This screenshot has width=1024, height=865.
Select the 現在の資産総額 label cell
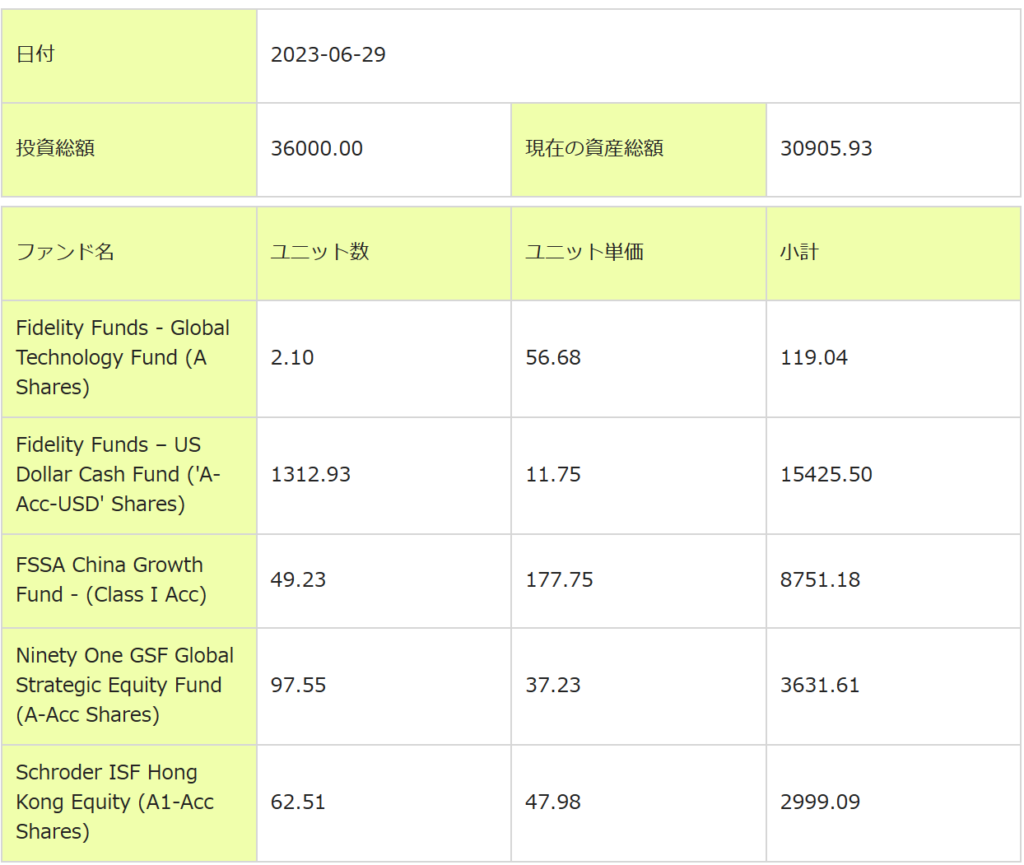[594, 149]
